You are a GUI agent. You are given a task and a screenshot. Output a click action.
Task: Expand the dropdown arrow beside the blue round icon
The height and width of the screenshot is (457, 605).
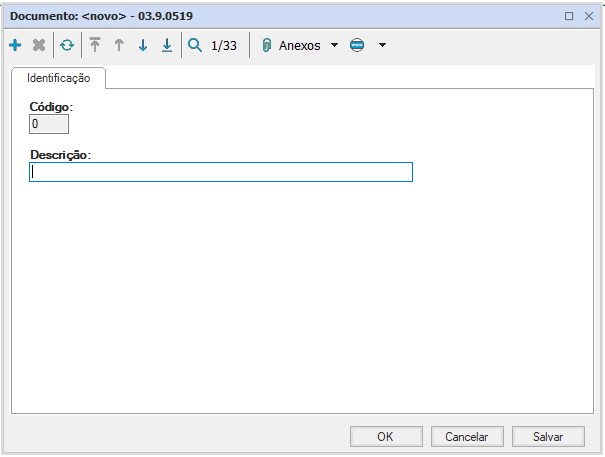[382, 46]
